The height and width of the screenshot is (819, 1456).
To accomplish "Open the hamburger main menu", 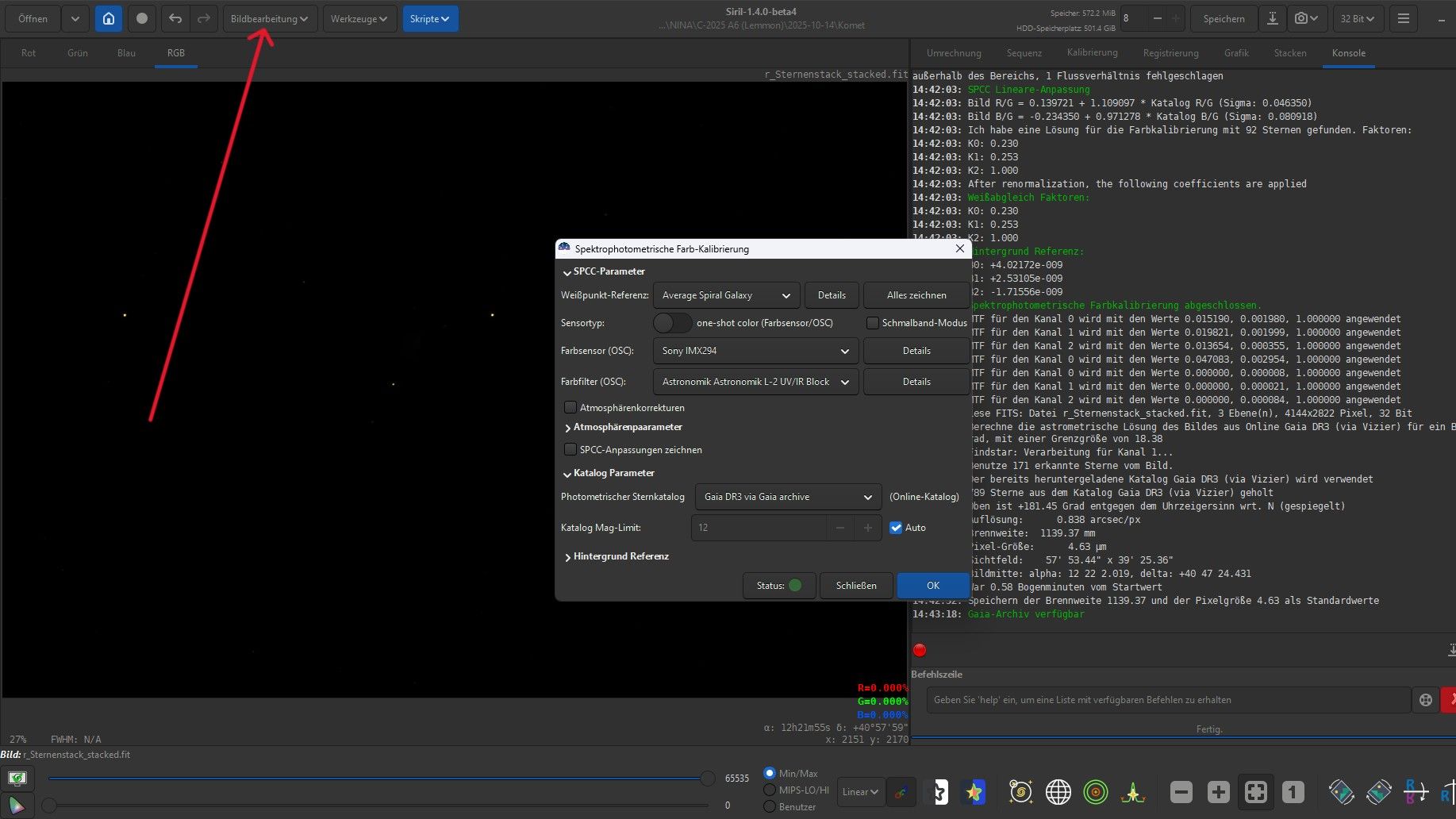I will (1403, 18).
